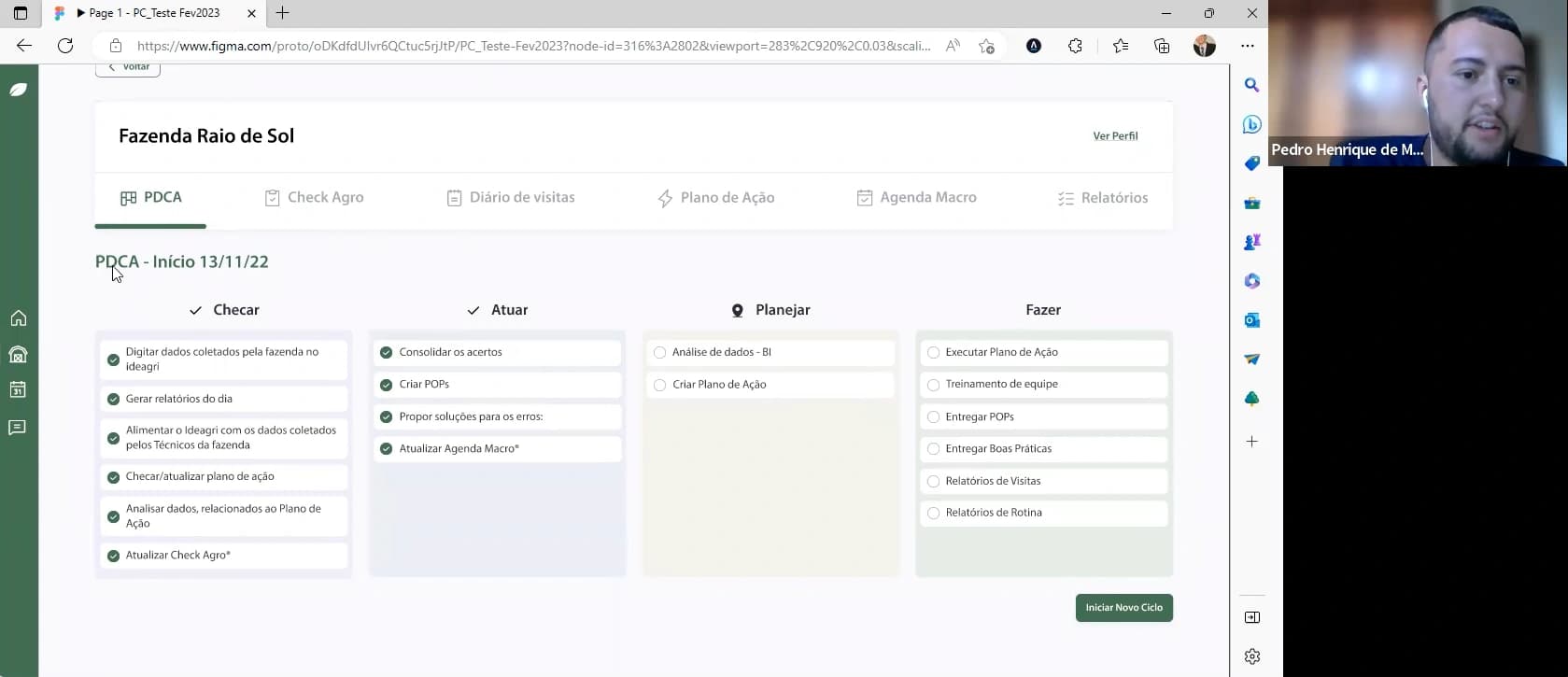Open browser profile avatar
Viewport: 1568px width, 677px height.
(x=1205, y=46)
